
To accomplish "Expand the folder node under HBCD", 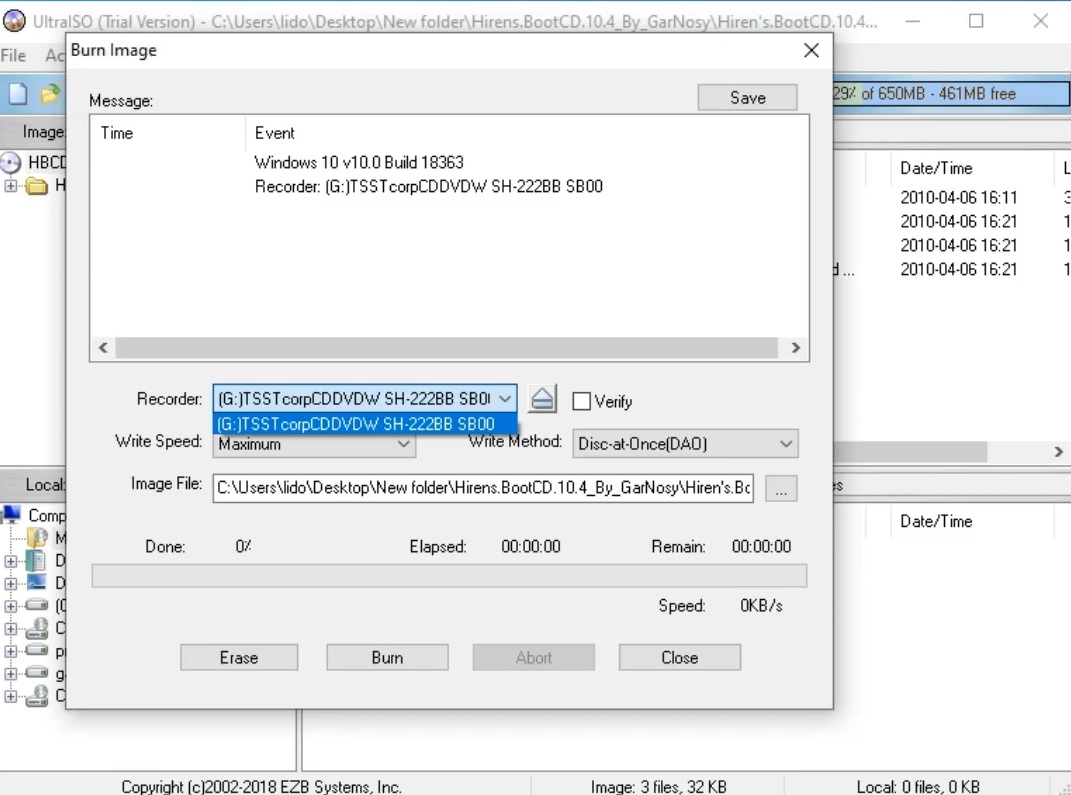I will click(x=10, y=186).
